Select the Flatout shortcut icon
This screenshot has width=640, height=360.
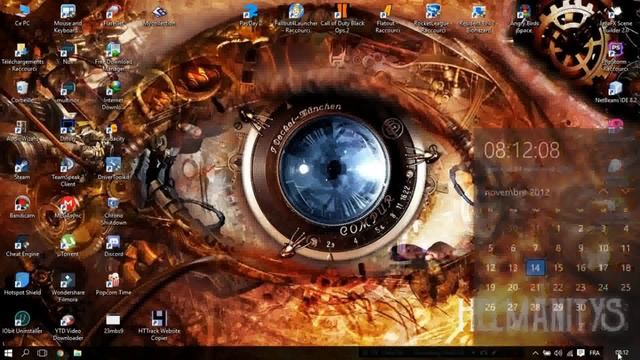pos(387,19)
